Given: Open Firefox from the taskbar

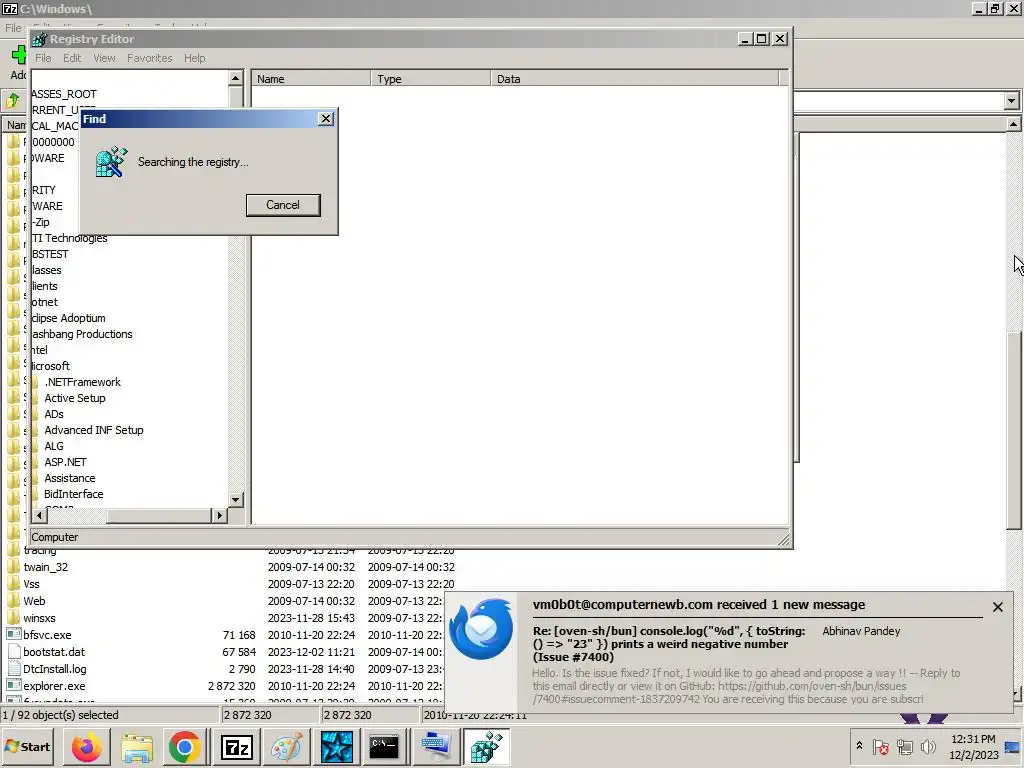Looking at the screenshot, I should click(x=86, y=747).
